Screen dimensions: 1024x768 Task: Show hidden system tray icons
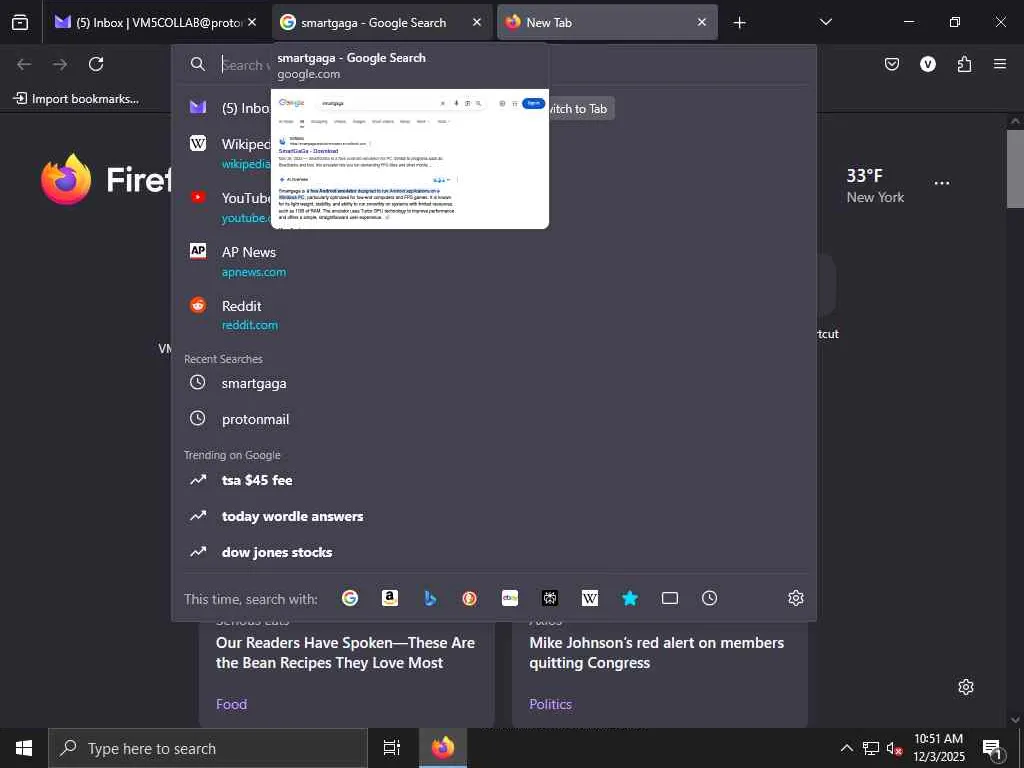pos(846,748)
